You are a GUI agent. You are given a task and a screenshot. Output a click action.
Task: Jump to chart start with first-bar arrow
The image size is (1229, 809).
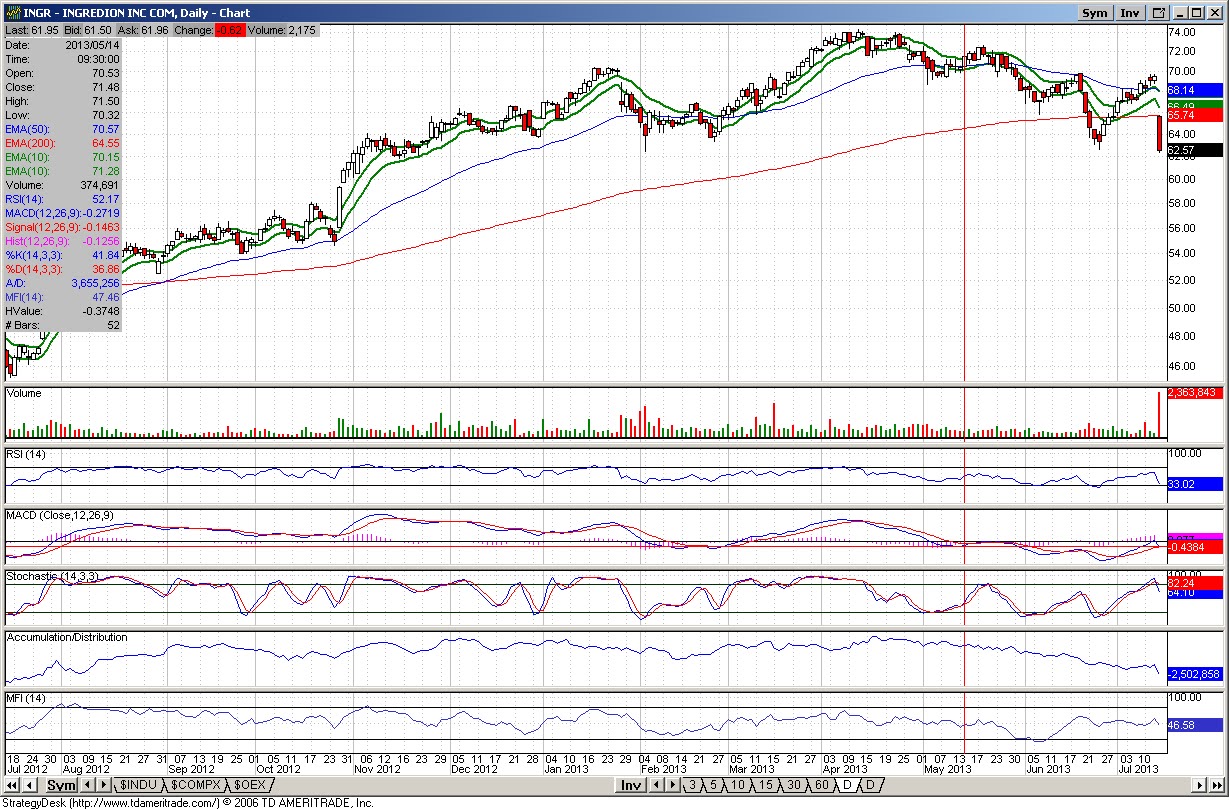coord(10,785)
